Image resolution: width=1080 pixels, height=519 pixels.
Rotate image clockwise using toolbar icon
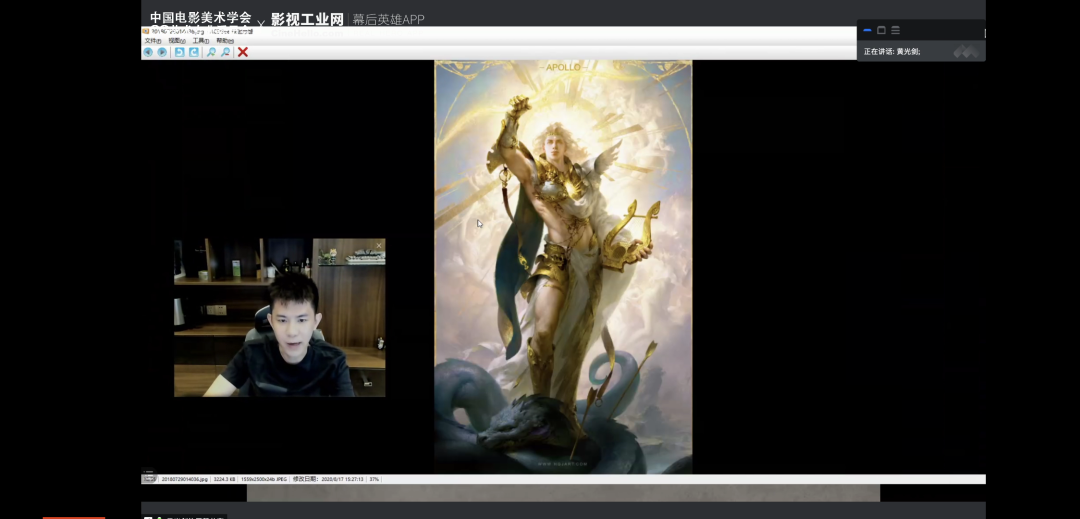point(194,52)
